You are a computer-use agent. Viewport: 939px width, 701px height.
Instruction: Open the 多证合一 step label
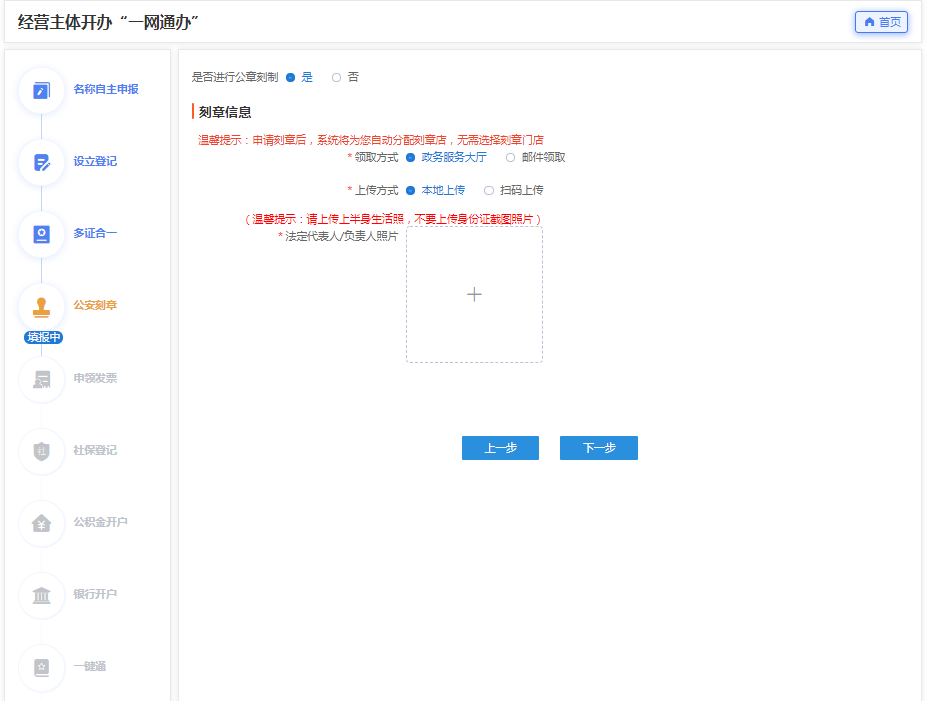point(95,233)
